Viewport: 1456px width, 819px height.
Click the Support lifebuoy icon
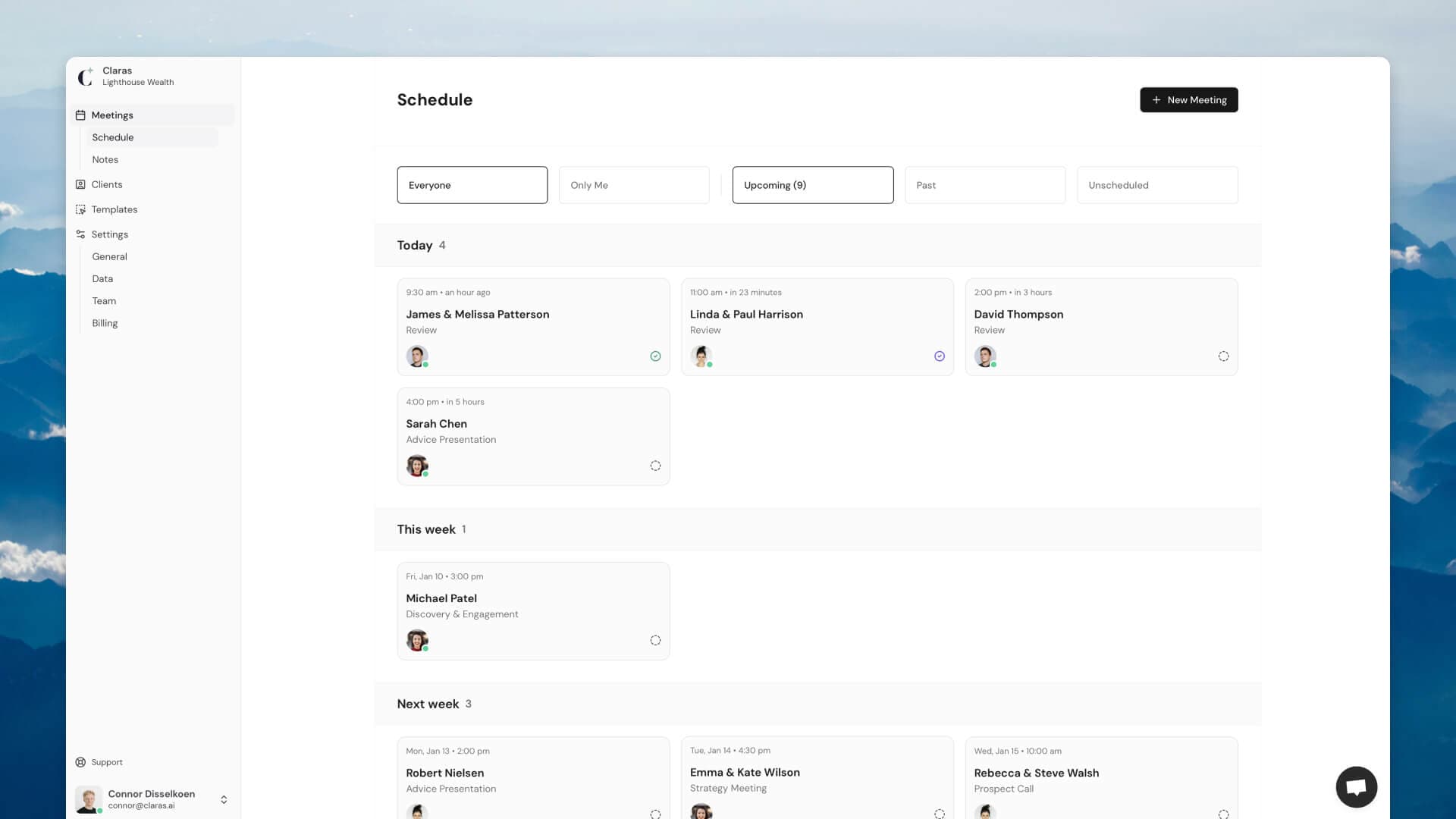point(80,762)
